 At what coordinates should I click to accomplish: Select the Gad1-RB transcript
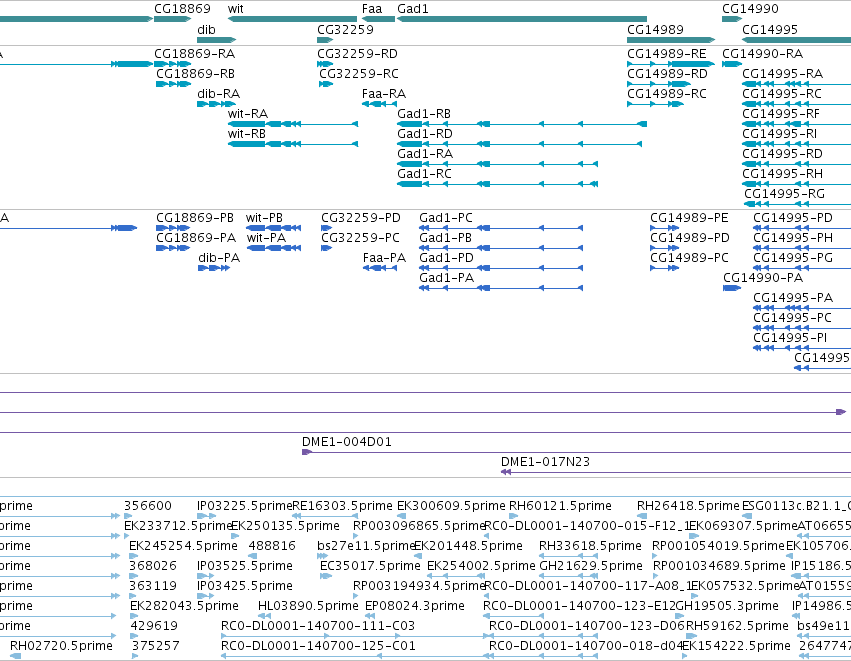[x=522, y=124]
